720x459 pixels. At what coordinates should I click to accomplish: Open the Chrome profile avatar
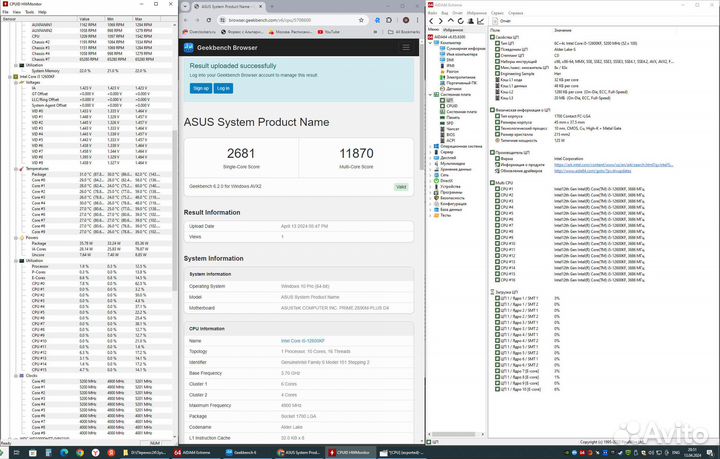point(406,20)
